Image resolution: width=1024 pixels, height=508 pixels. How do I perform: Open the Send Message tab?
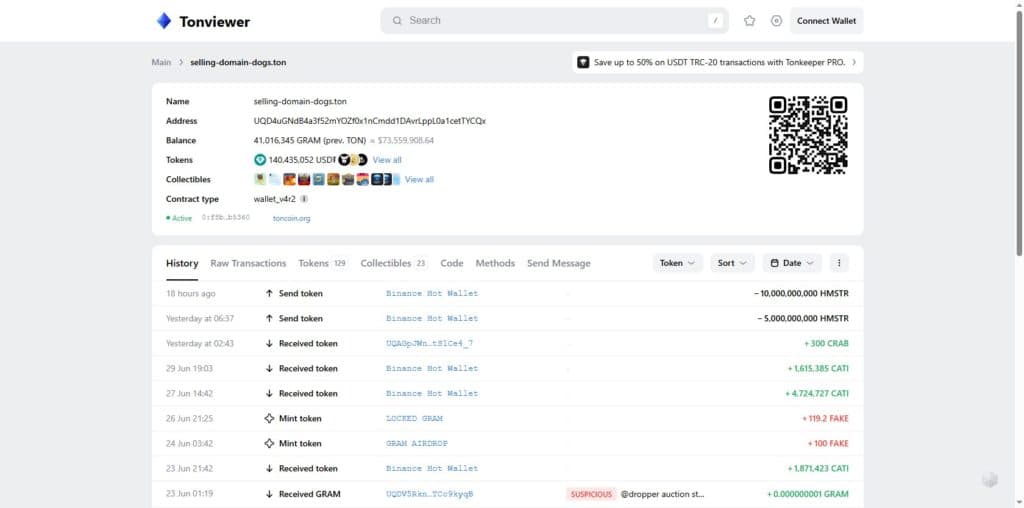558,263
